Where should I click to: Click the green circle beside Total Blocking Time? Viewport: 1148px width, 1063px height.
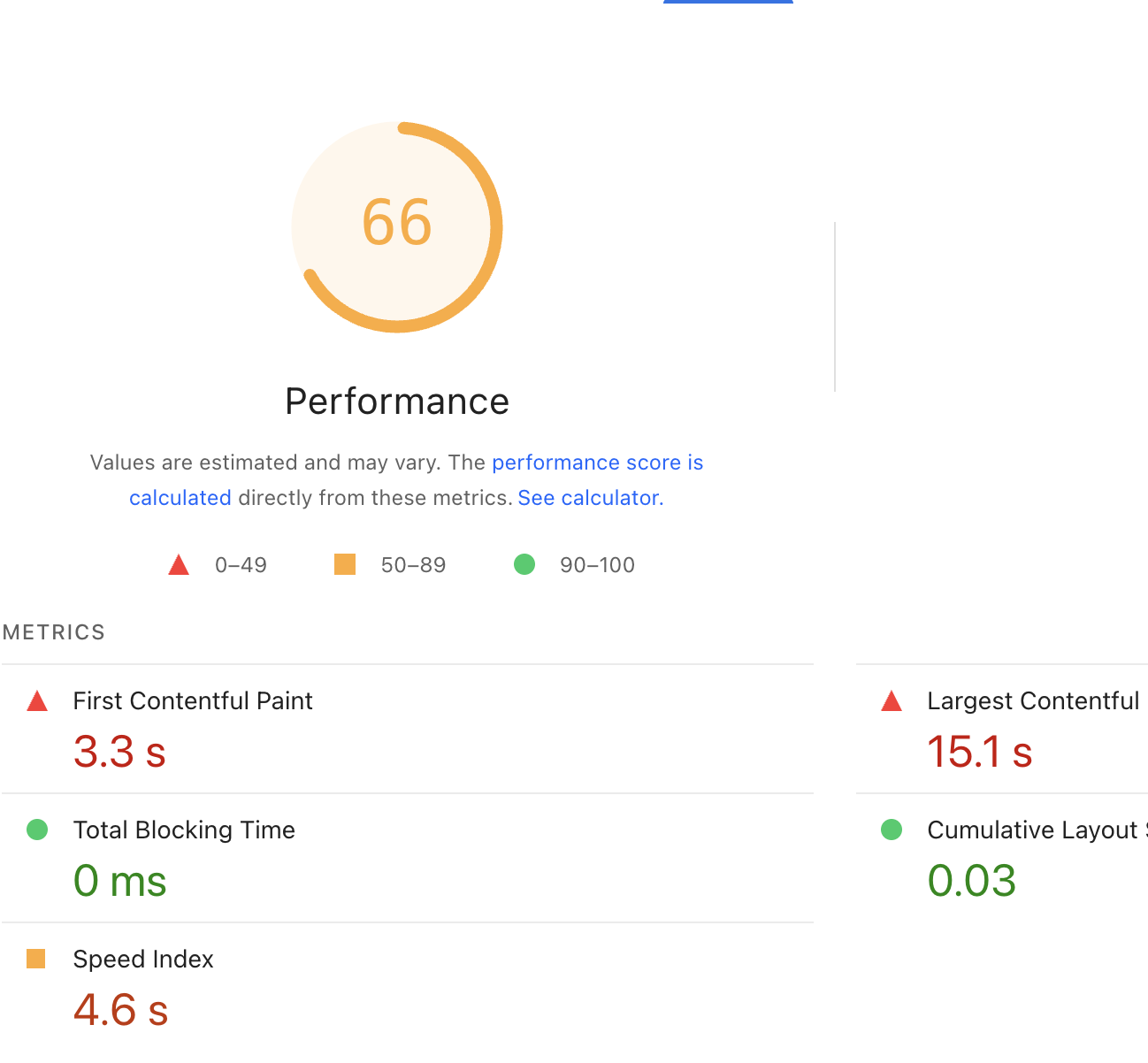[37, 830]
